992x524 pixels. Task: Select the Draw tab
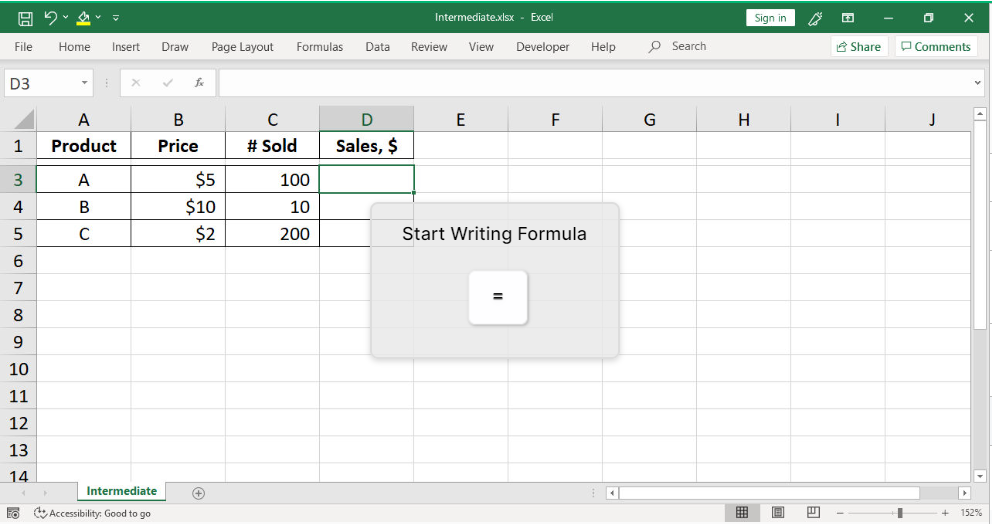click(x=175, y=47)
